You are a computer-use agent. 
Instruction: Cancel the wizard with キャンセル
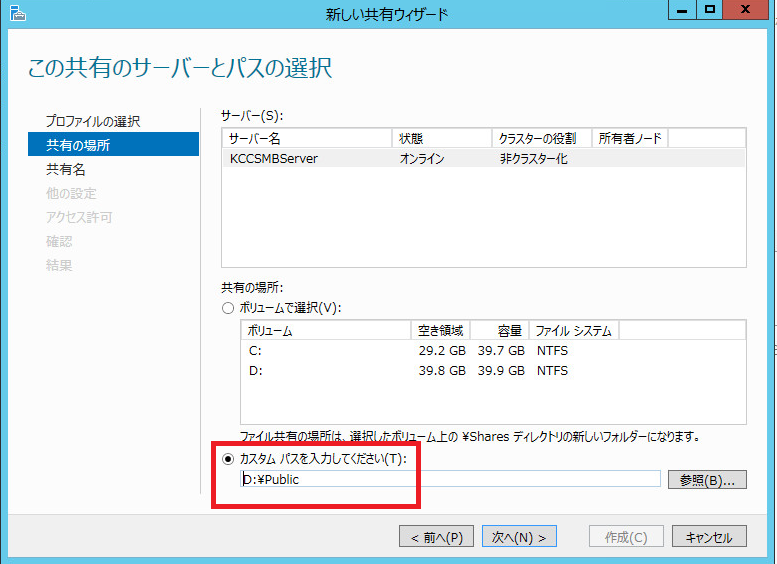point(709,537)
